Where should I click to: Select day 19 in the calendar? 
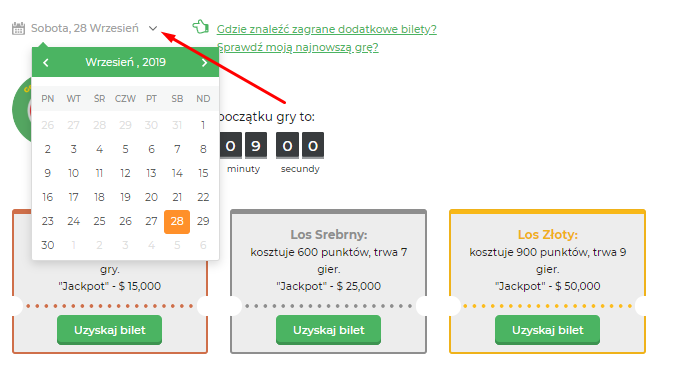coord(125,197)
